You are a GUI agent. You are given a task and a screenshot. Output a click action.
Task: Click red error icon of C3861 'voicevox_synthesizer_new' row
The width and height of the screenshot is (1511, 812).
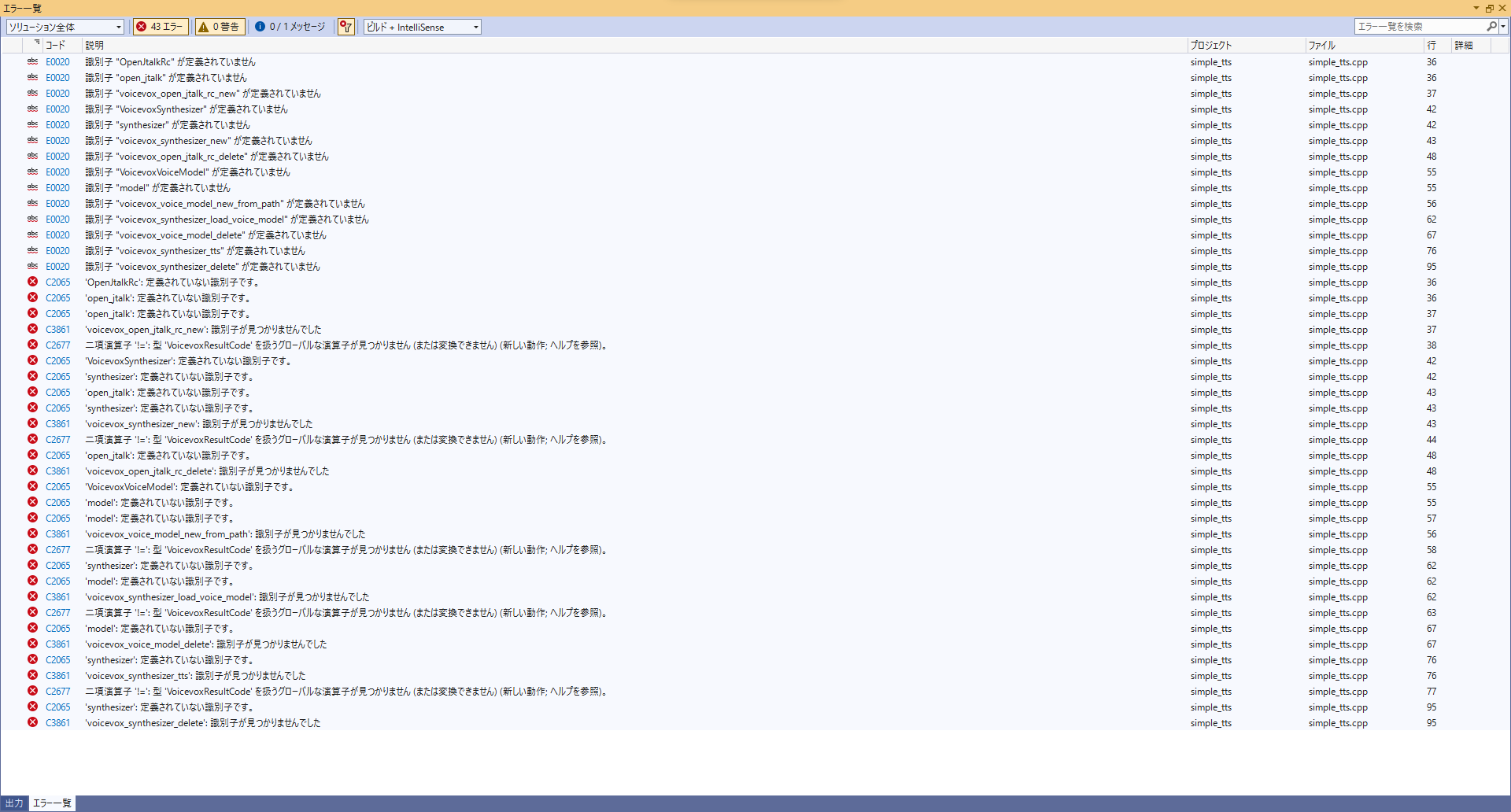(x=32, y=423)
